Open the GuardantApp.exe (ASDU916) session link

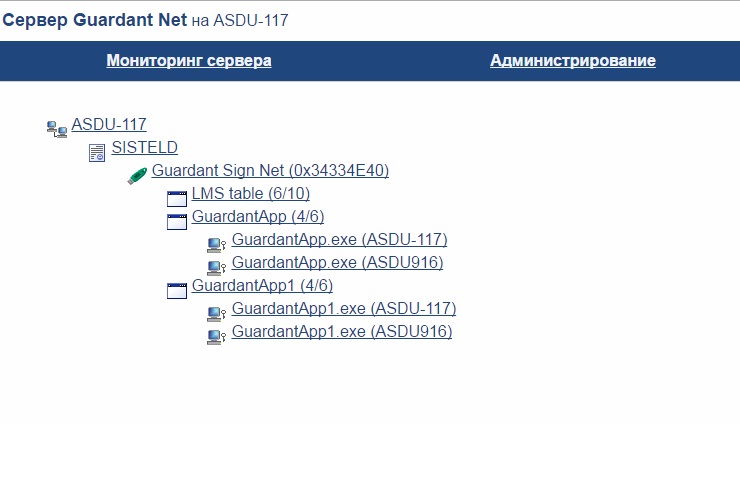(x=338, y=263)
